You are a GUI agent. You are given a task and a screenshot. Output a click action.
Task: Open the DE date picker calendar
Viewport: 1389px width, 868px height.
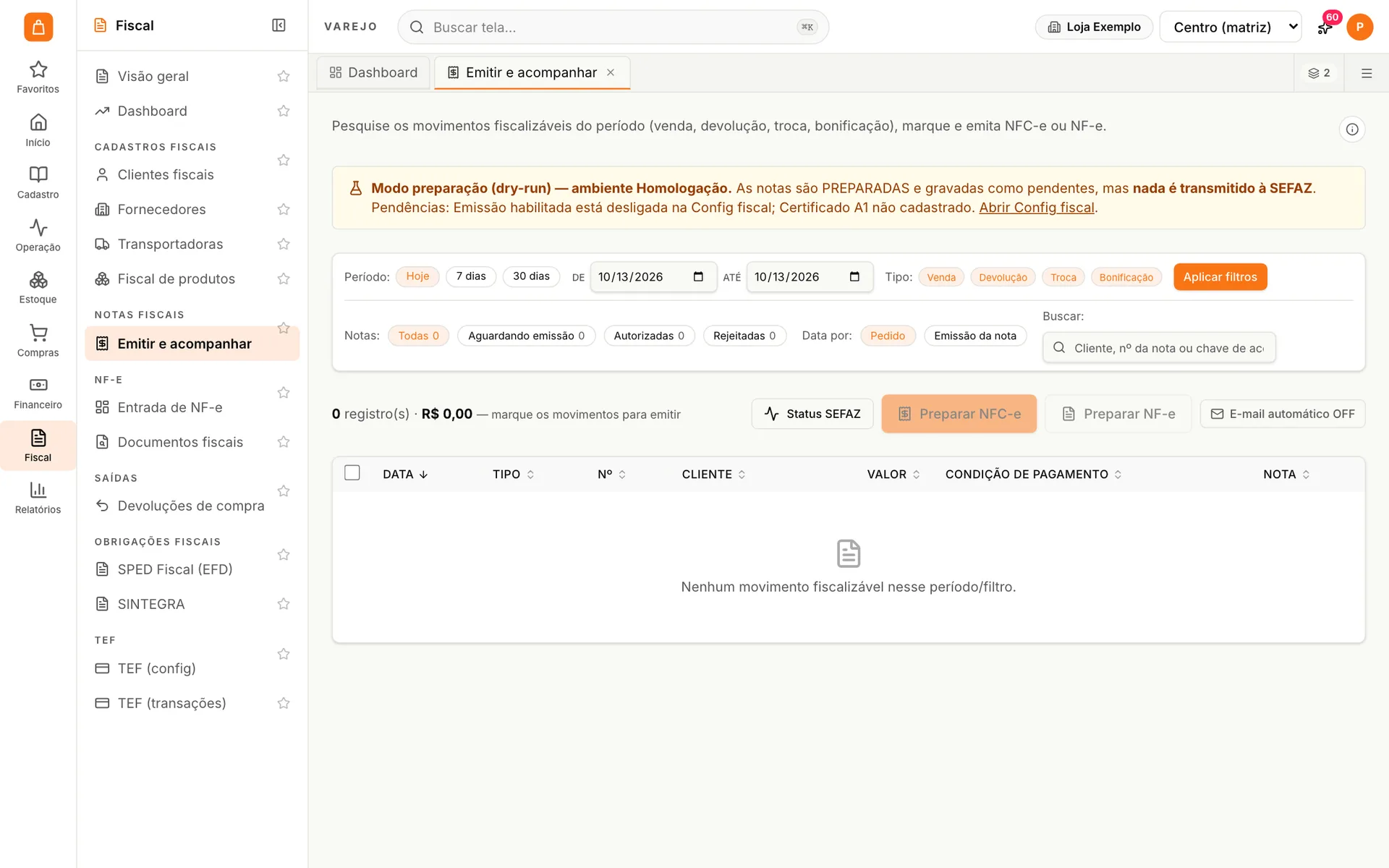pyautogui.click(x=698, y=277)
